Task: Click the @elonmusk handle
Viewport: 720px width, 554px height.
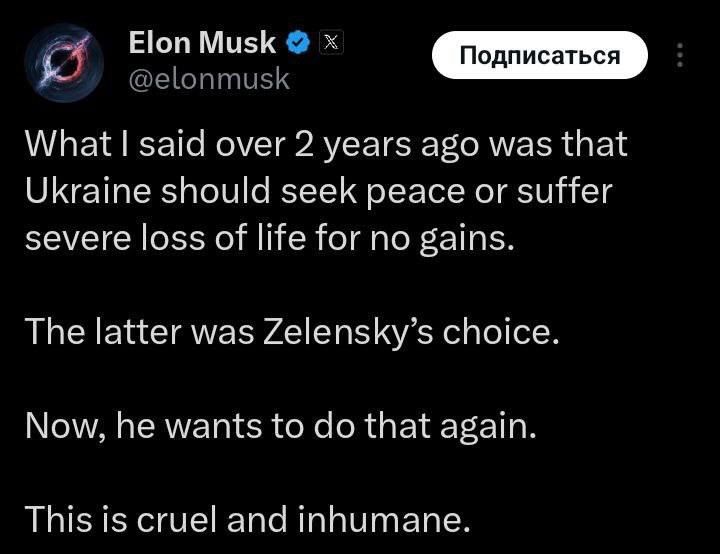Action: (x=209, y=79)
